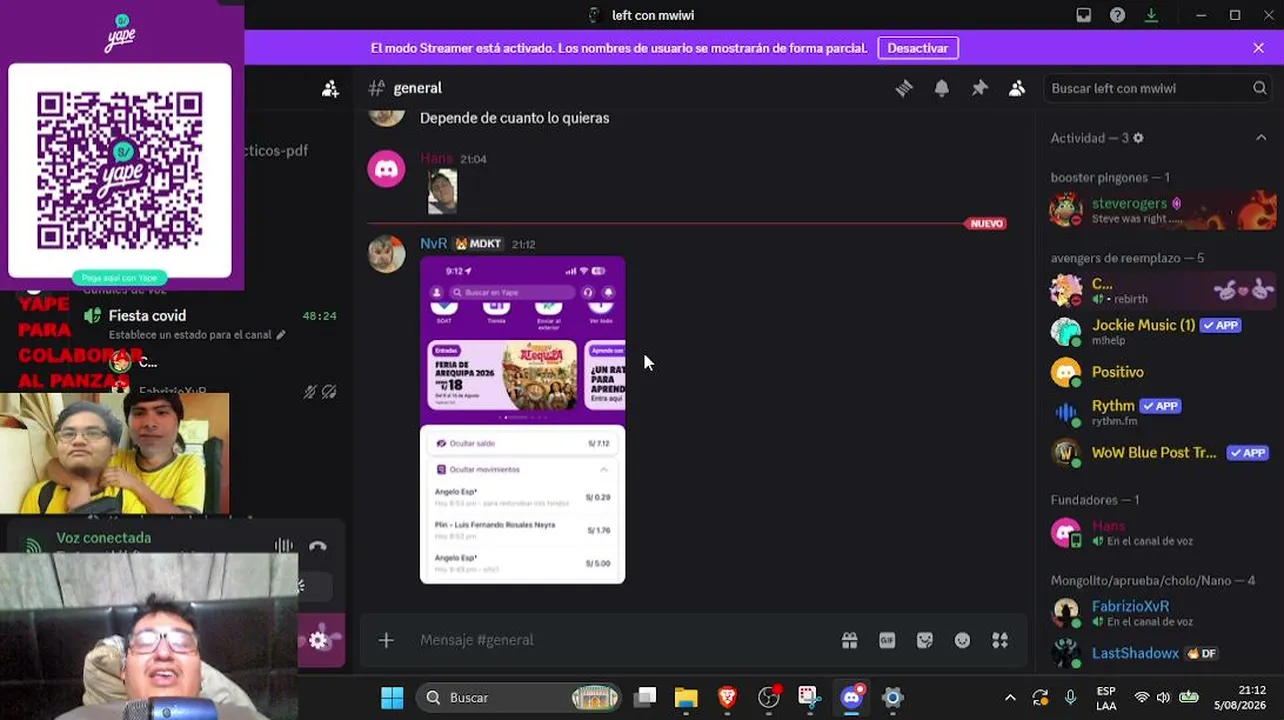Image resolution: width=1284 pixels, height=720 pixels.
Task: Send a gift with gift icon
Action: [850, 640]
